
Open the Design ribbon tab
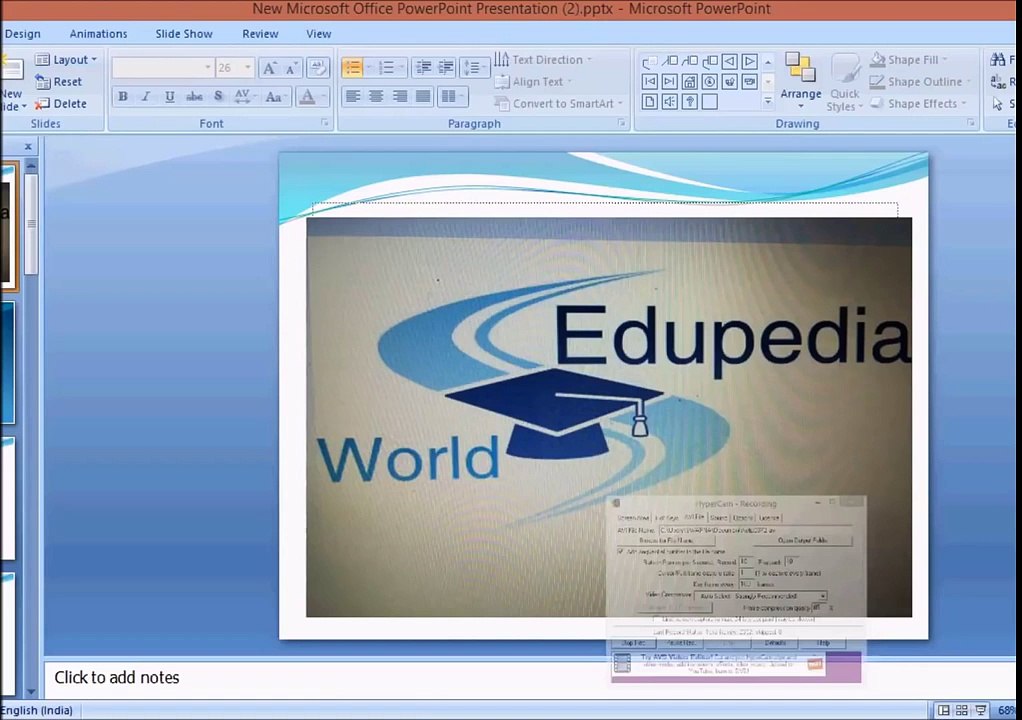[x=23, y=34]
